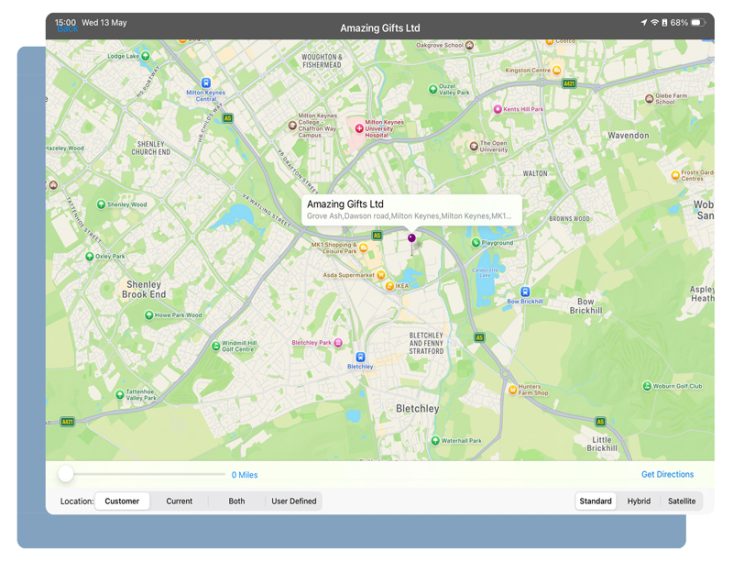Click the Oakgrove School icon

[x=469, y=45]
